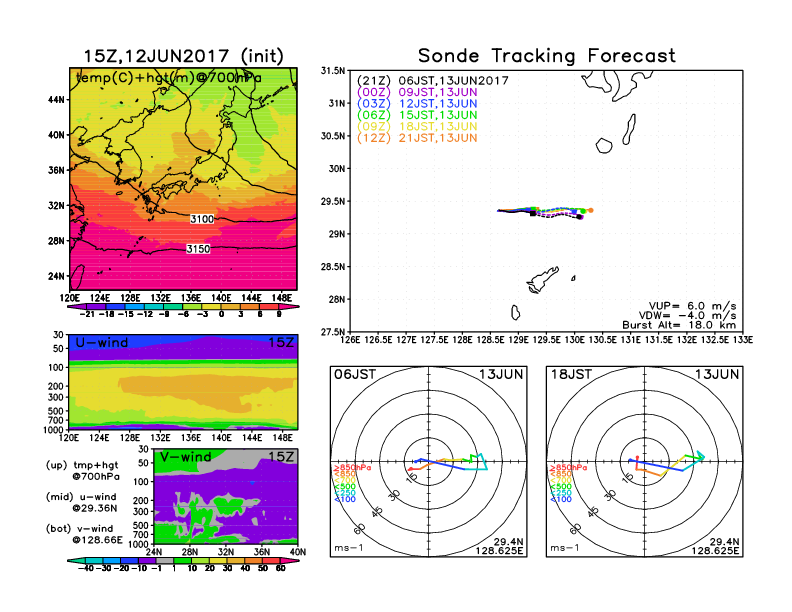Click the "1000" pressure tick of the U-wind panel
Viewport: 792px width, 612px height.
pyautogui.click(x=54, y=430)
